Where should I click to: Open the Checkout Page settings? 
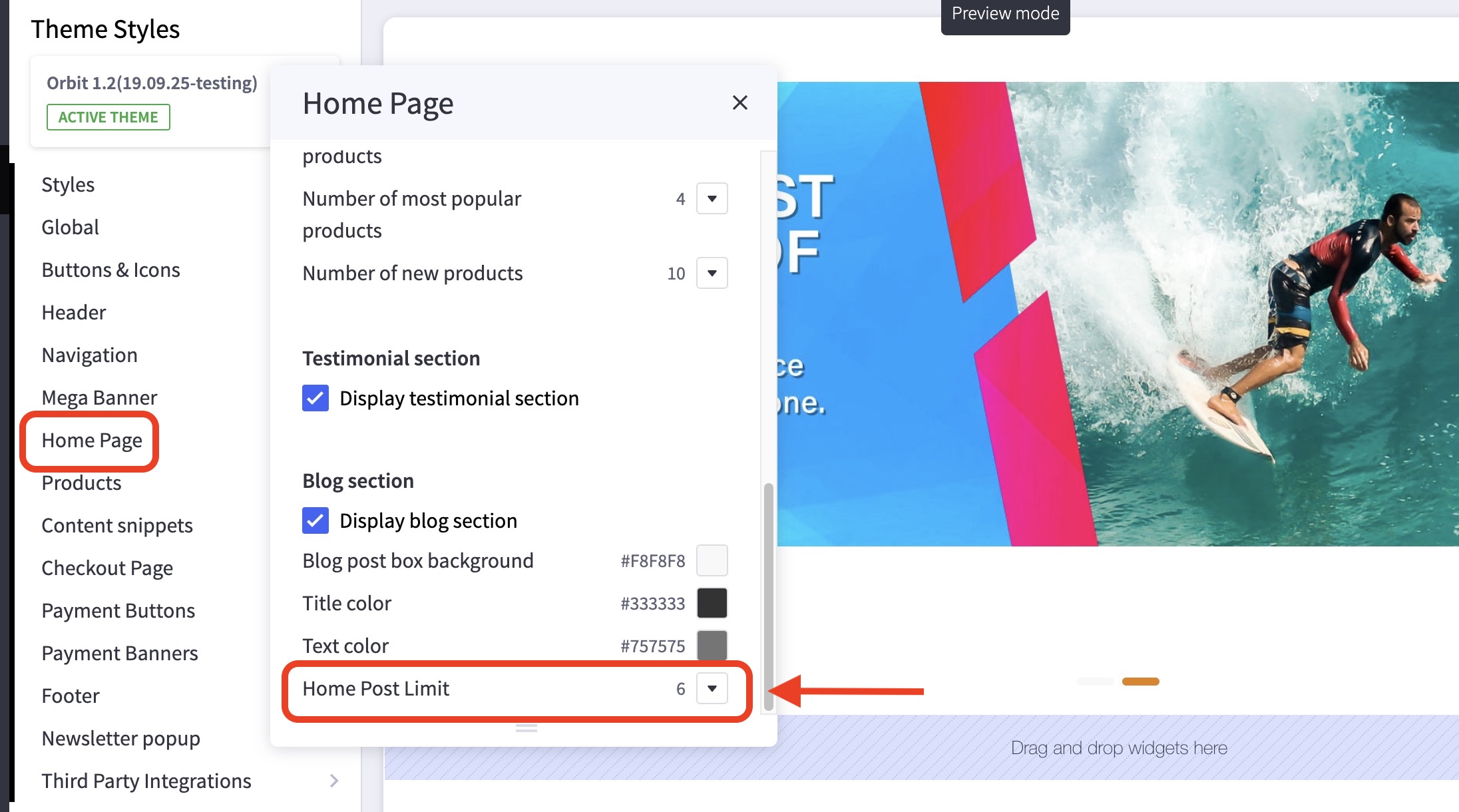(107, 568)
